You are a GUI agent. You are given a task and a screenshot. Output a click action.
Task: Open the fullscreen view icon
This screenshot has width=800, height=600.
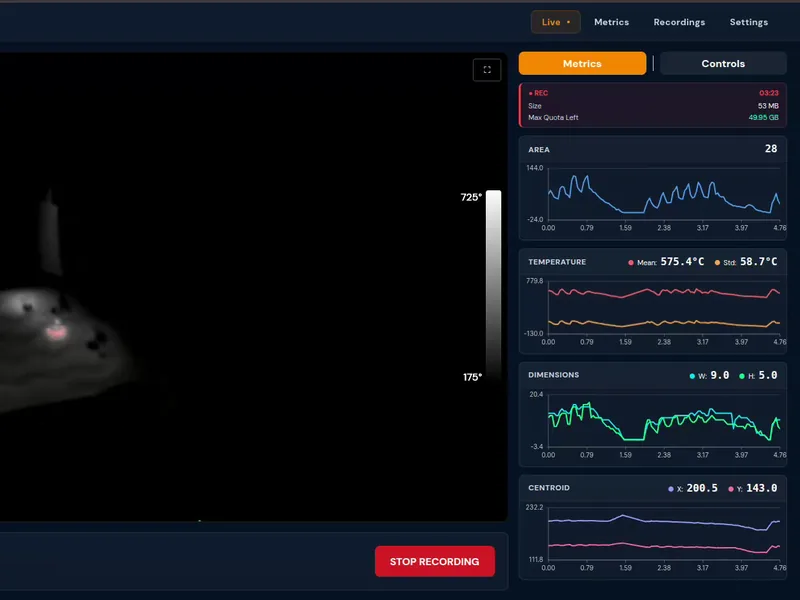[x=487, y=70]
